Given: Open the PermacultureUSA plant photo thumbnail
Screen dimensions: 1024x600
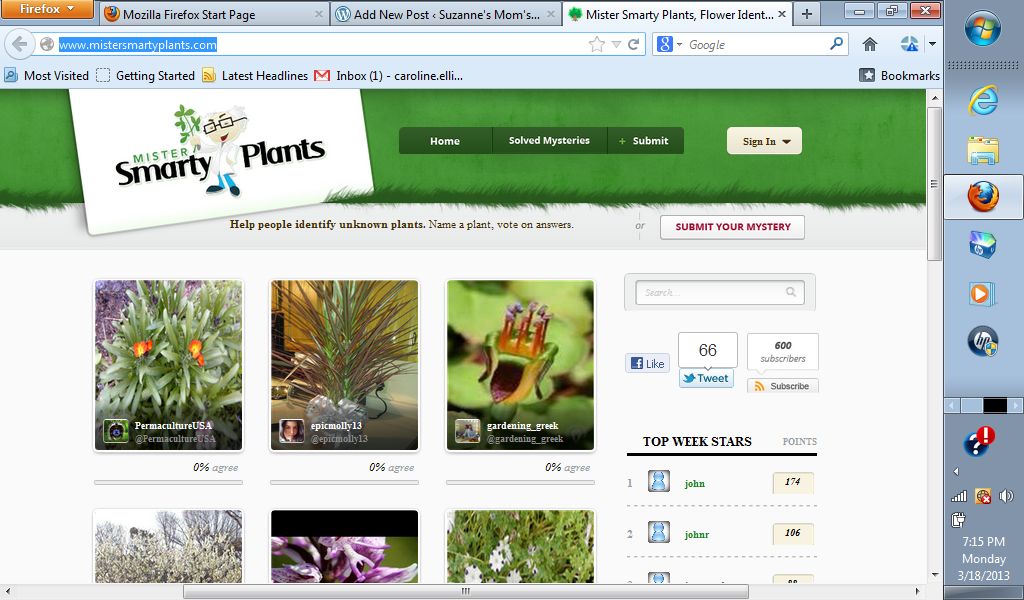Looking at the screenshot, I should pyautogui.click(x=168, y=365).
